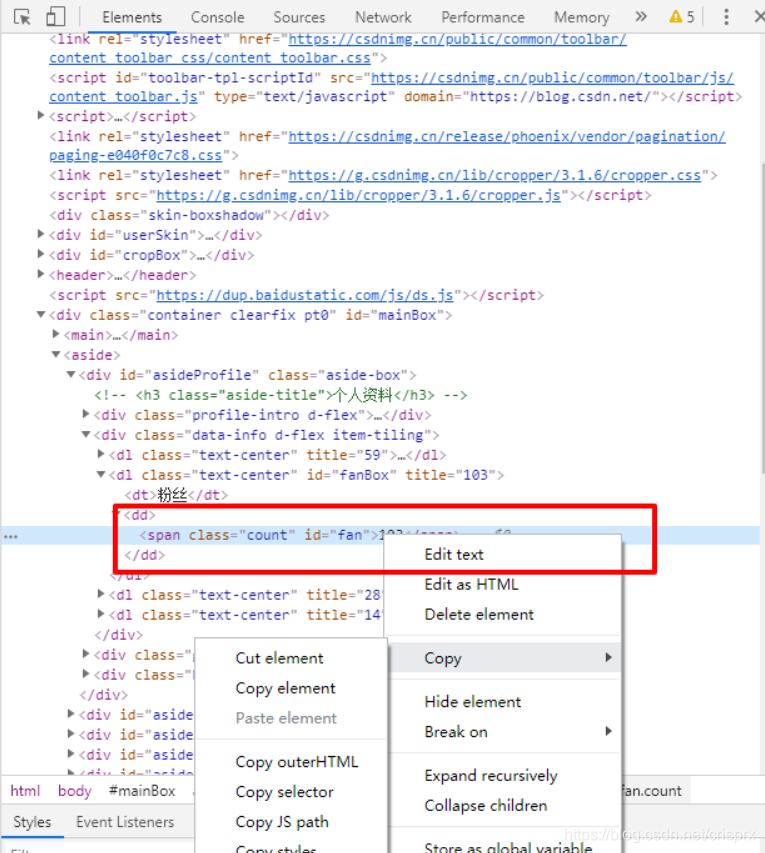
Task: Collapse the fanBox dl node
Action: pos(101,474)
